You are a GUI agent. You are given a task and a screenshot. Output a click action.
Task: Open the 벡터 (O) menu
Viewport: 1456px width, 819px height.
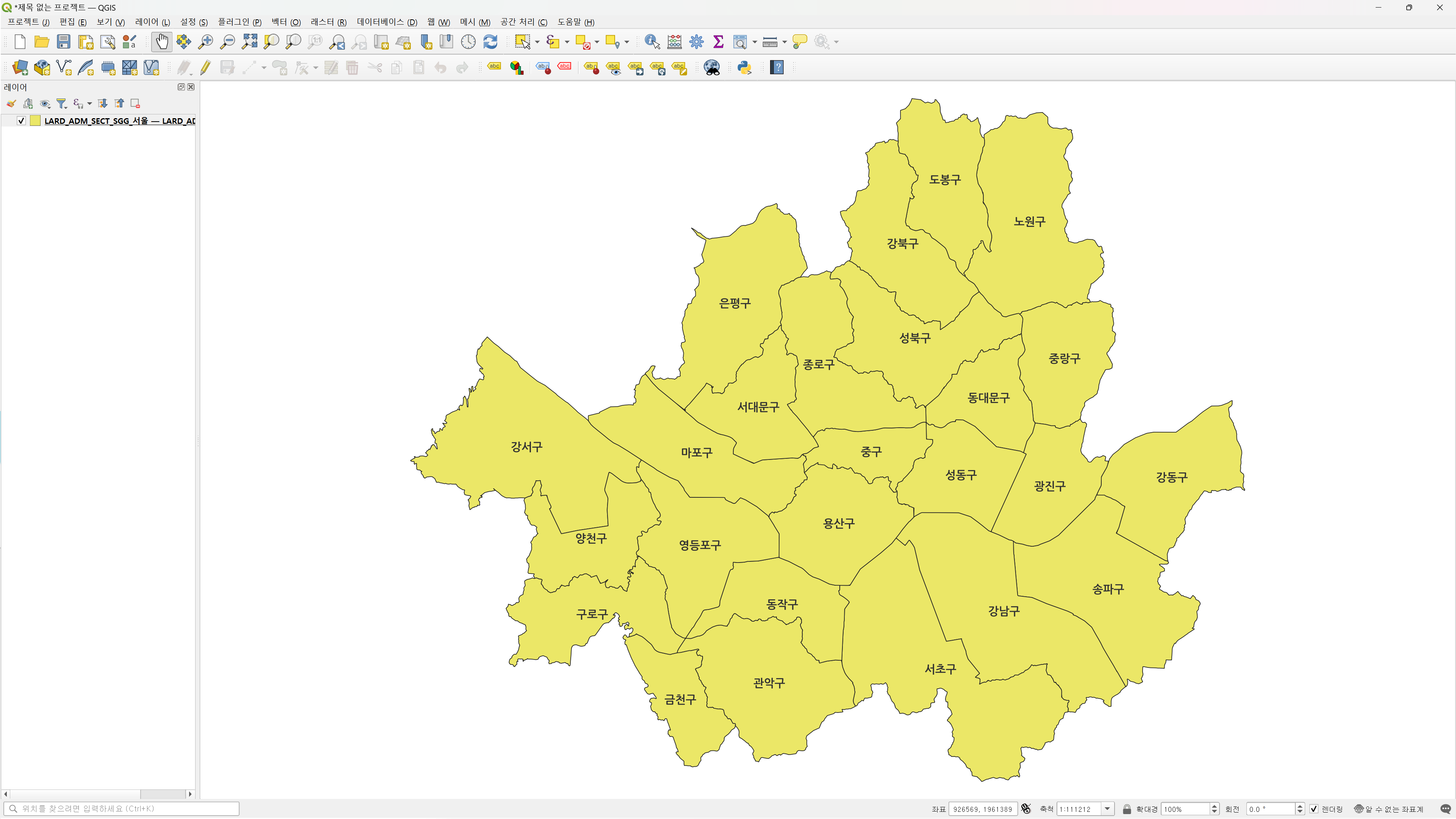coord(285,22)
